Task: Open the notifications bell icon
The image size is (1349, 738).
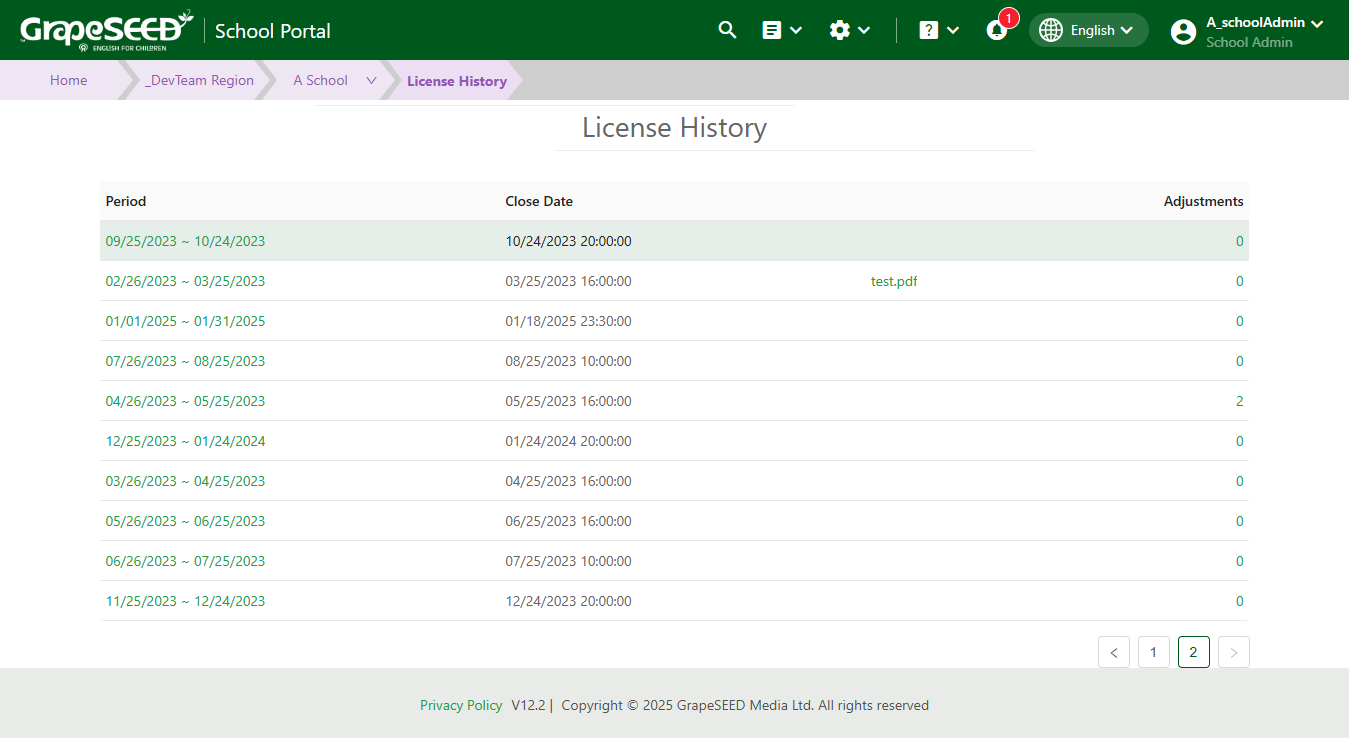Action: (x=997, y=30)
